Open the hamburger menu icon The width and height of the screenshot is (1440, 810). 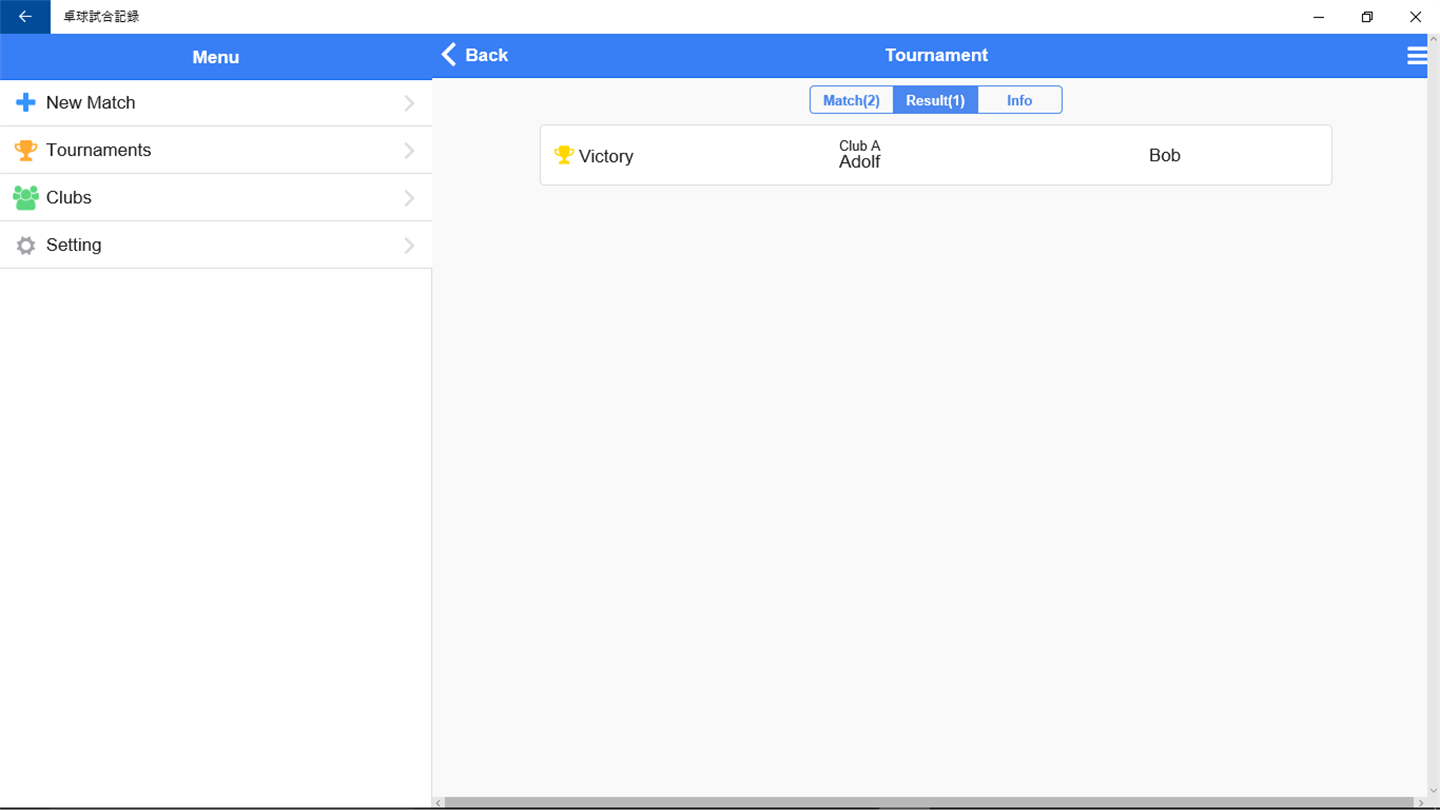(1417, 56)
